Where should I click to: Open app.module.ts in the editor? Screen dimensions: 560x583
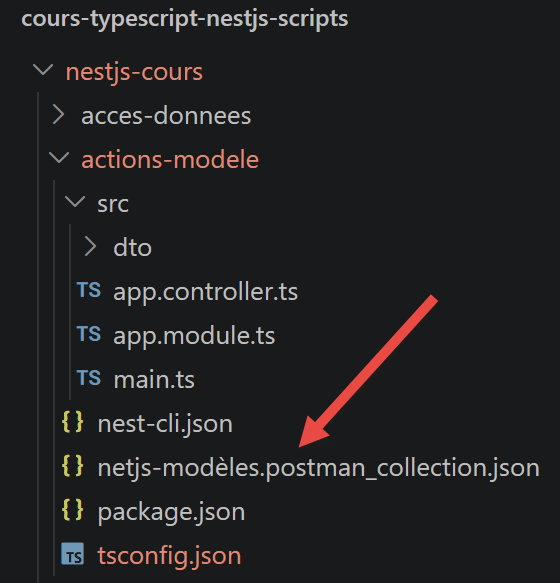pos(194,335)
